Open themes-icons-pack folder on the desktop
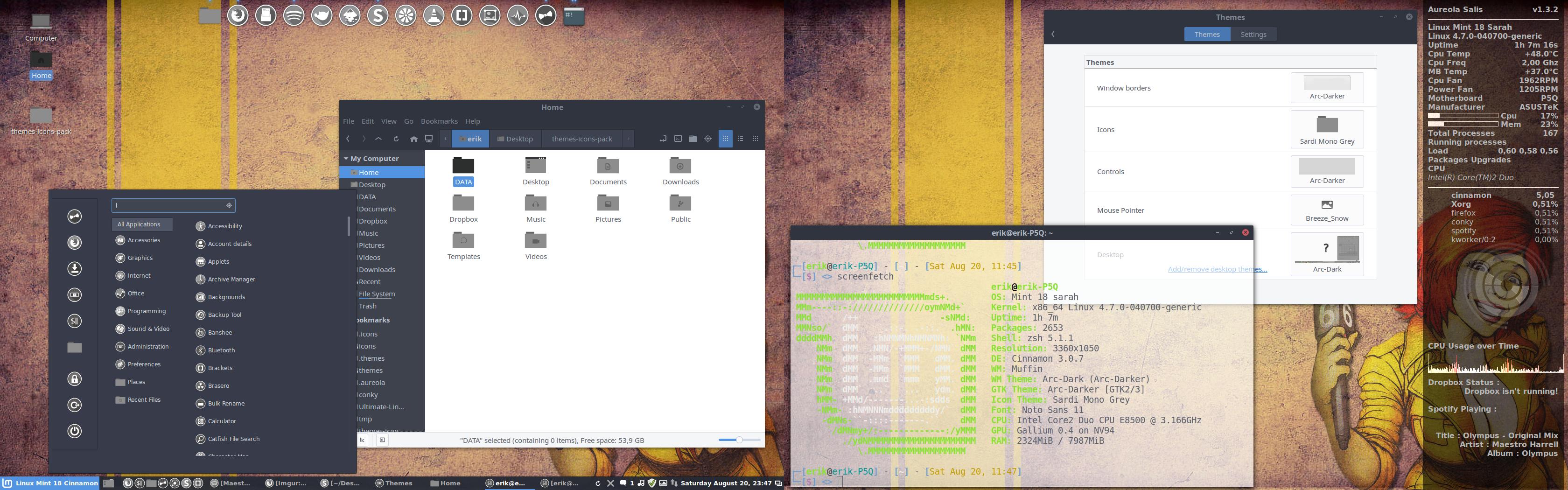1568x490 pixels. (41, 121)
